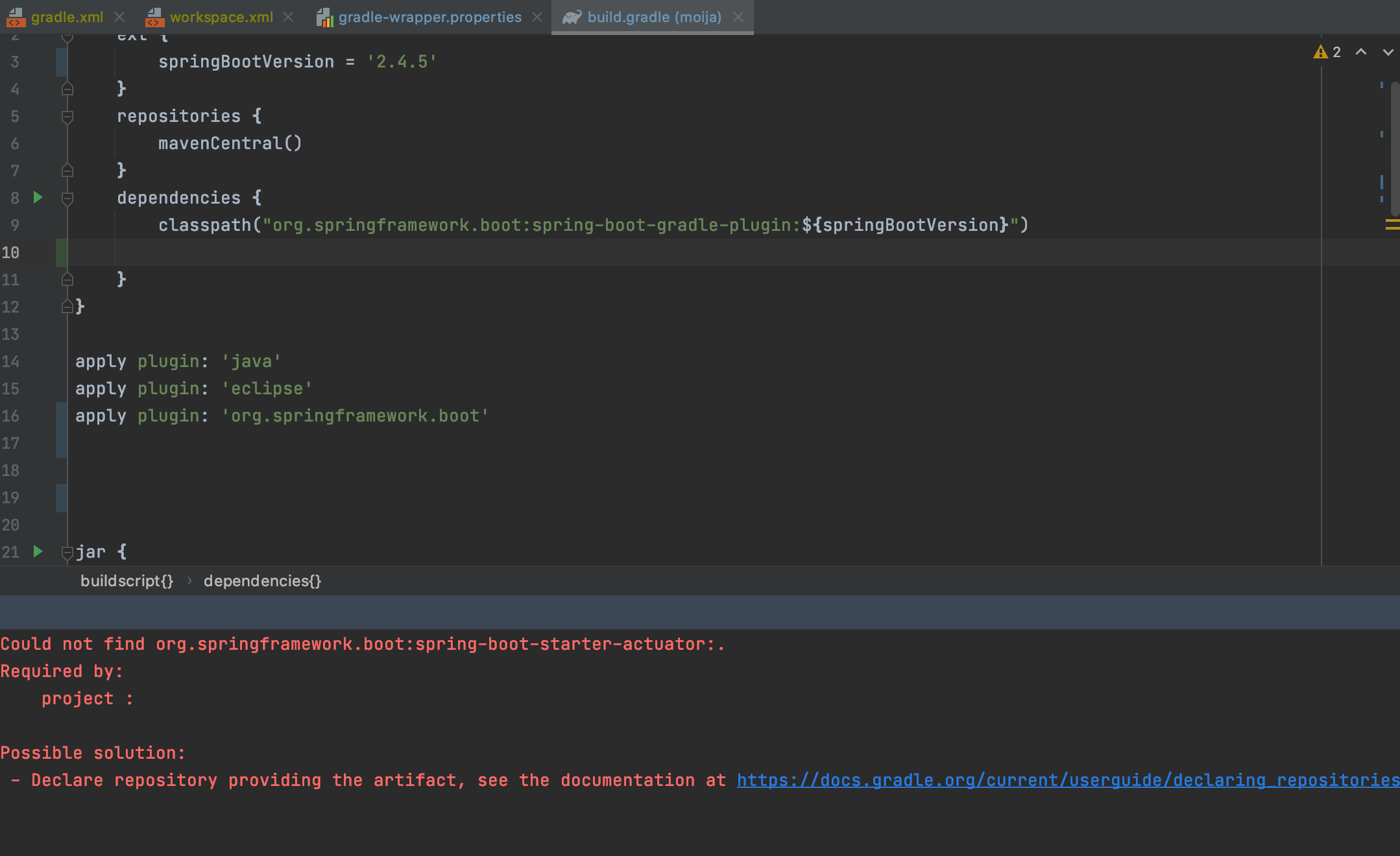Screen dimensions: 1400x856
Task: Click the 'jar {' text on line 21
Action: tap(101, 552)
